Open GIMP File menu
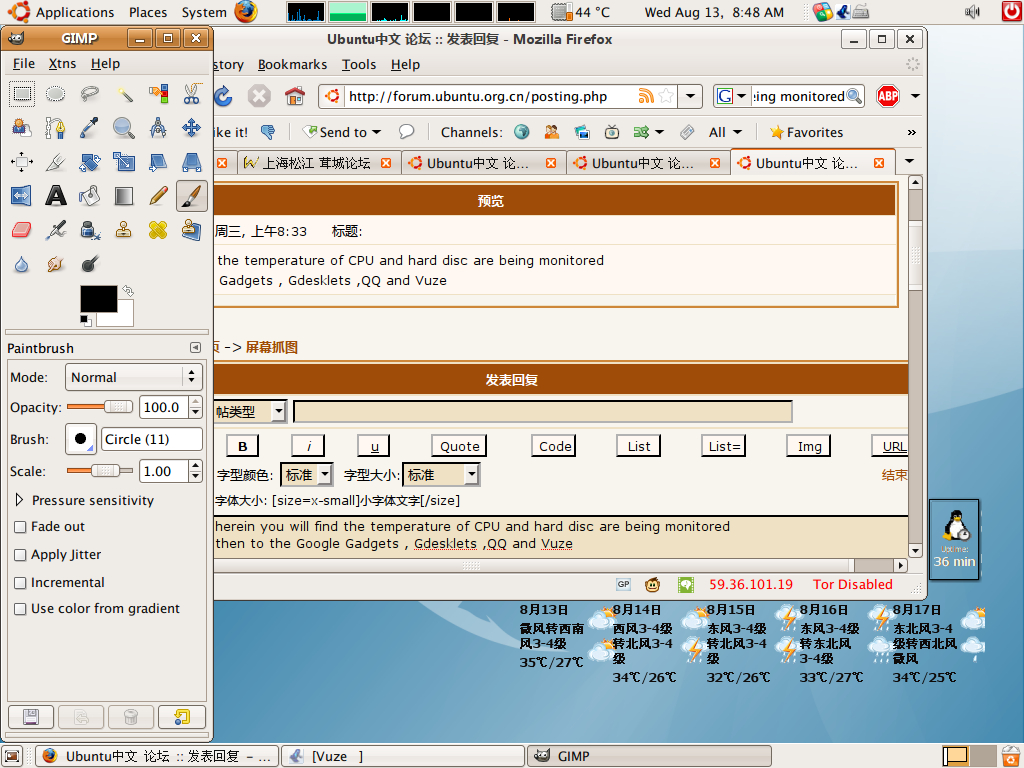Image resolution: width=1024 pixels, height=768 pixels. click(24, 64)
